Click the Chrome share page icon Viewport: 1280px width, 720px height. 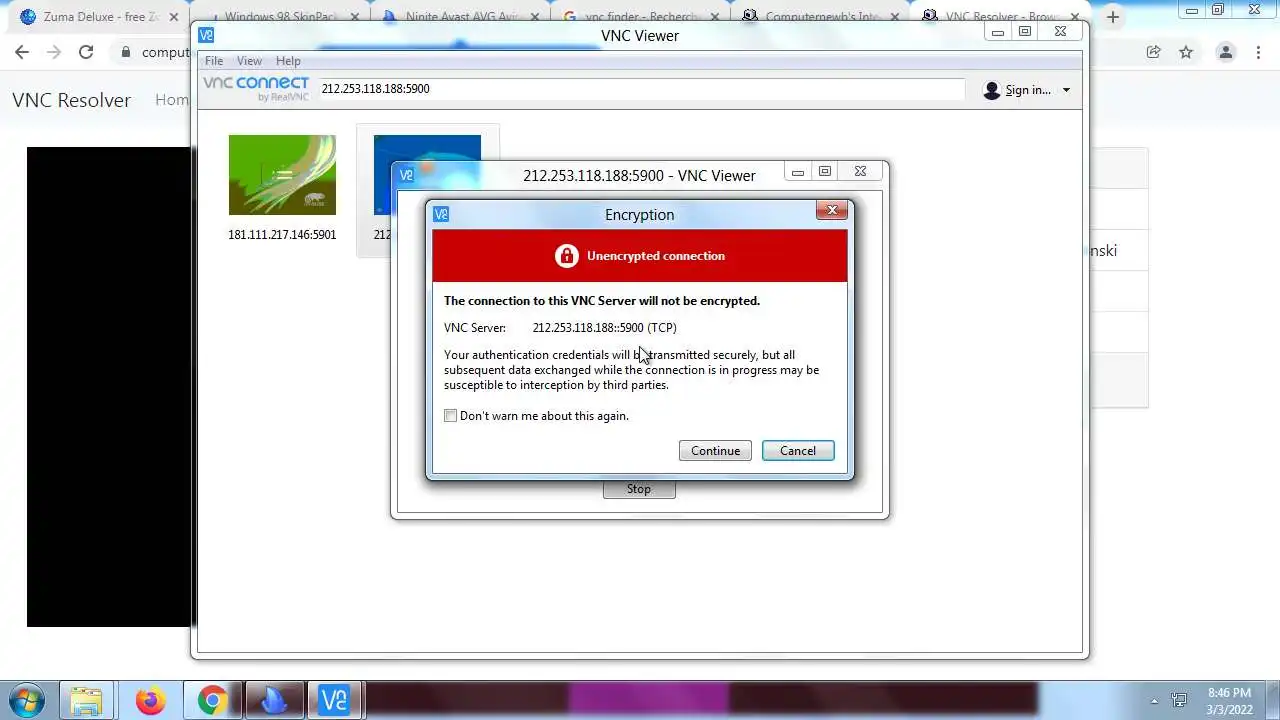pyautogui.click(x=1153, y=52)
